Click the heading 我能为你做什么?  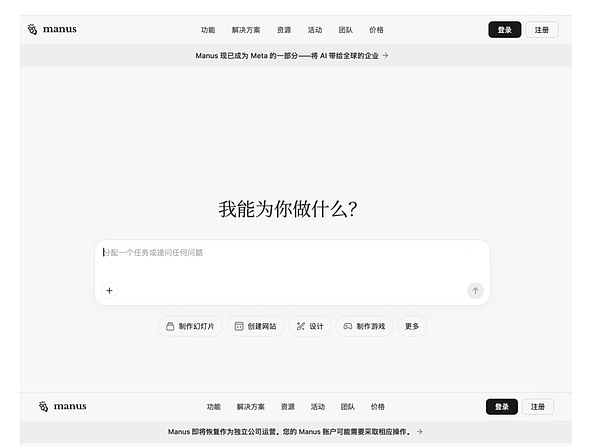point(288,209)
